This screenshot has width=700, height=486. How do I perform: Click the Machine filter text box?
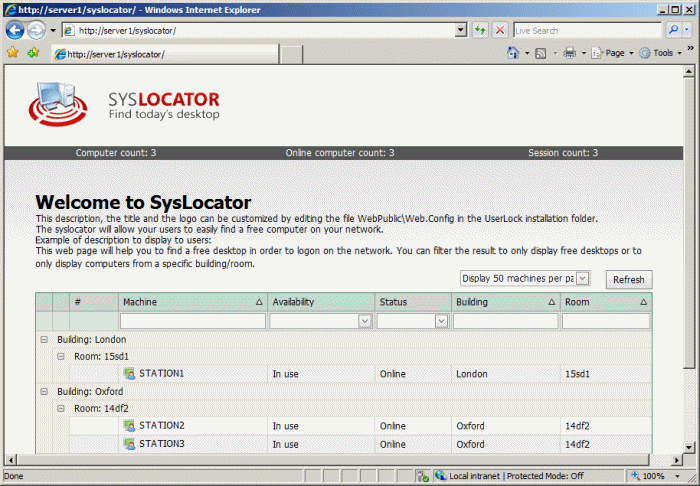192,321
